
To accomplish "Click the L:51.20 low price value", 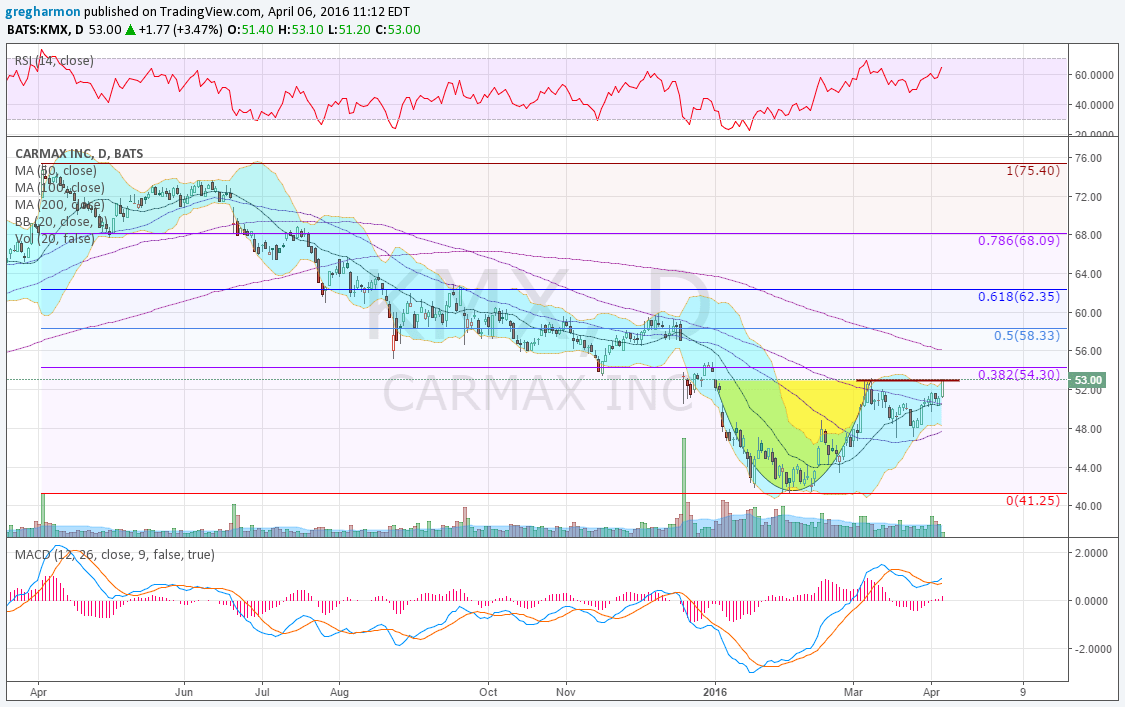I will coord(350,29).
